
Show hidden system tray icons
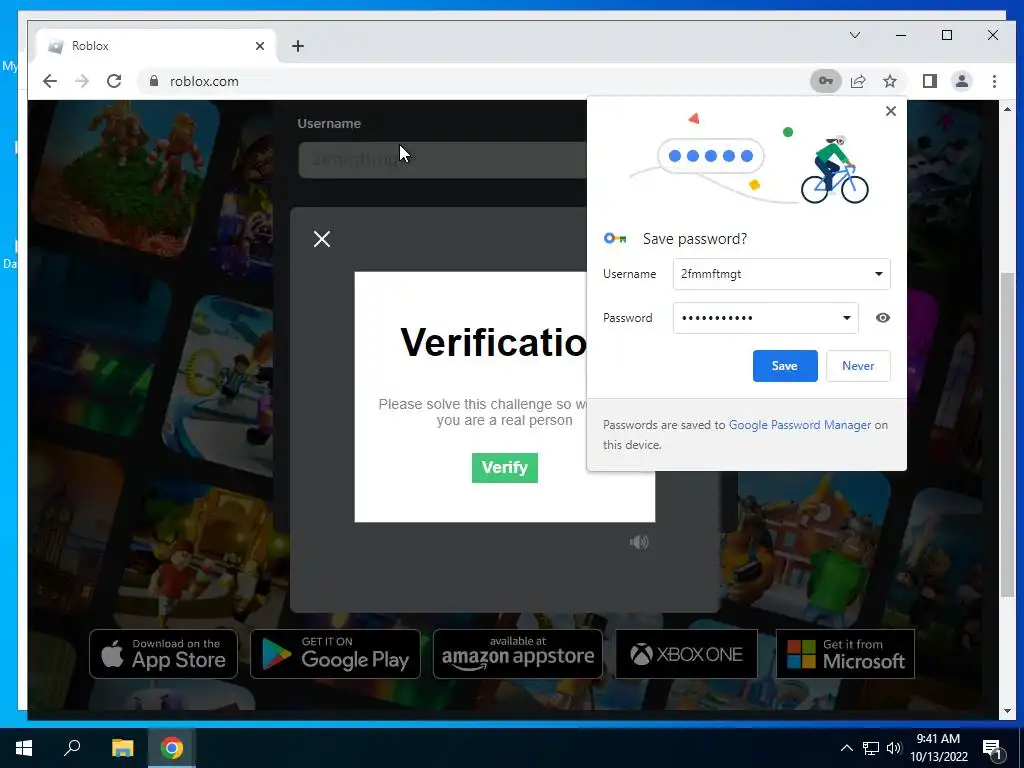tap(846, 748)
